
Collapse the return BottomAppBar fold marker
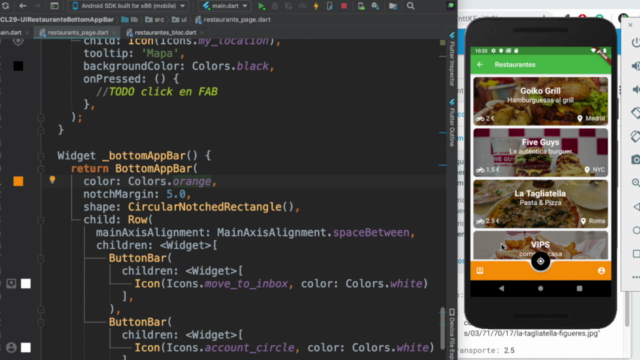click(x=40, y=169)
